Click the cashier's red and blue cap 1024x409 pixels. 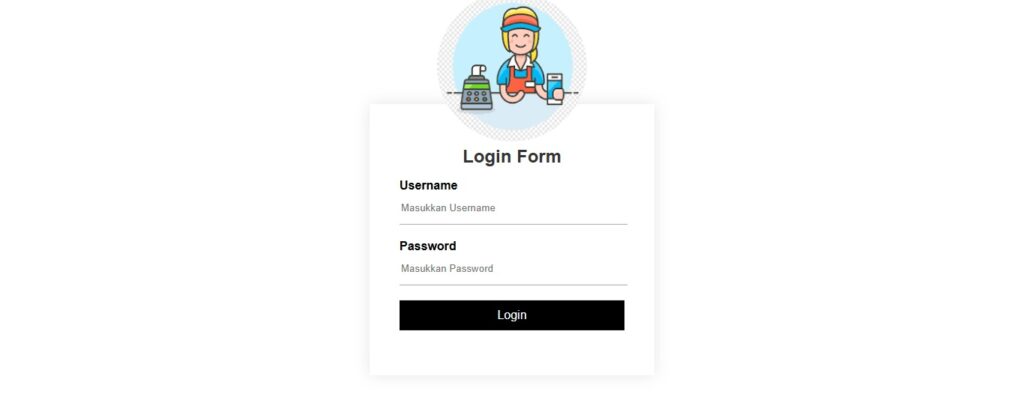pos(520,22)
